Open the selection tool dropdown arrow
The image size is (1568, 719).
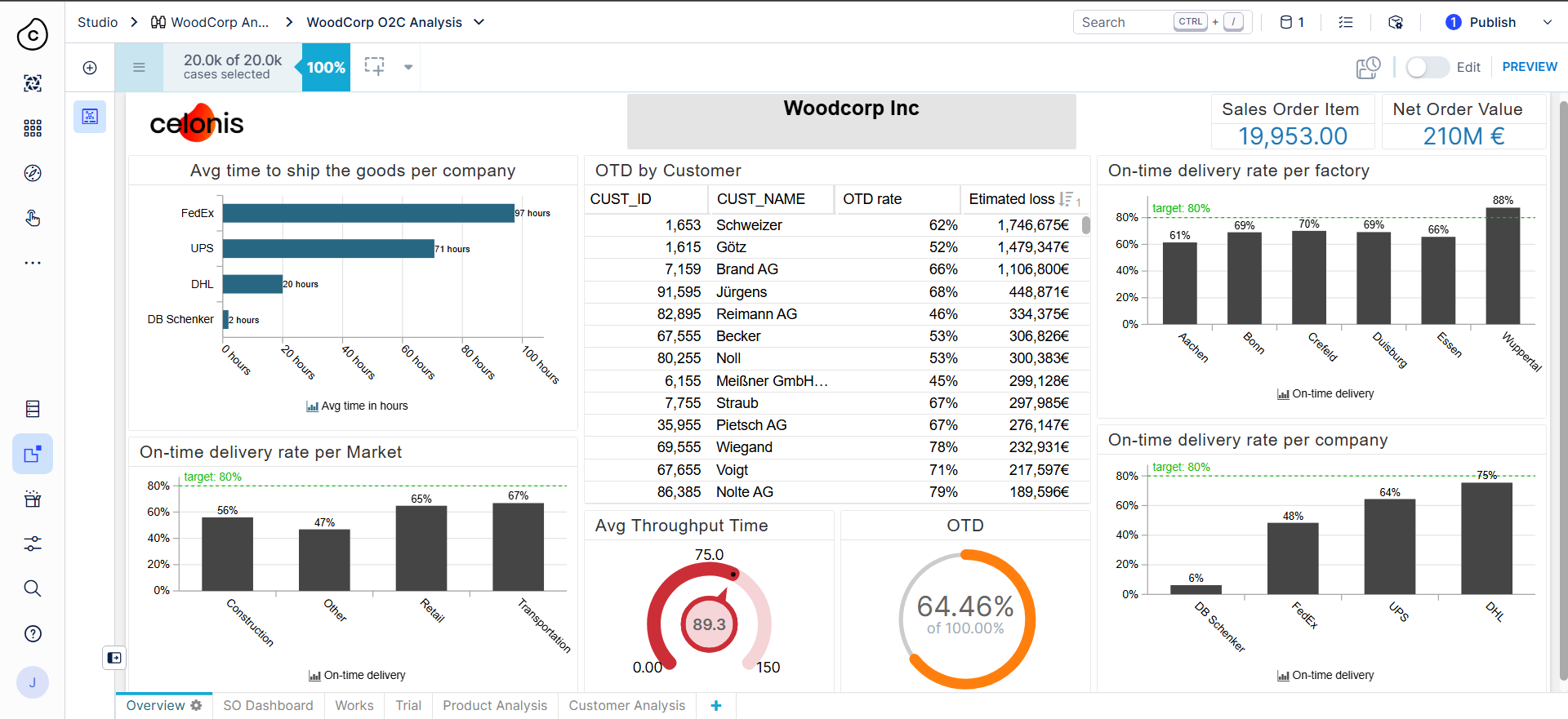[408, 68]
